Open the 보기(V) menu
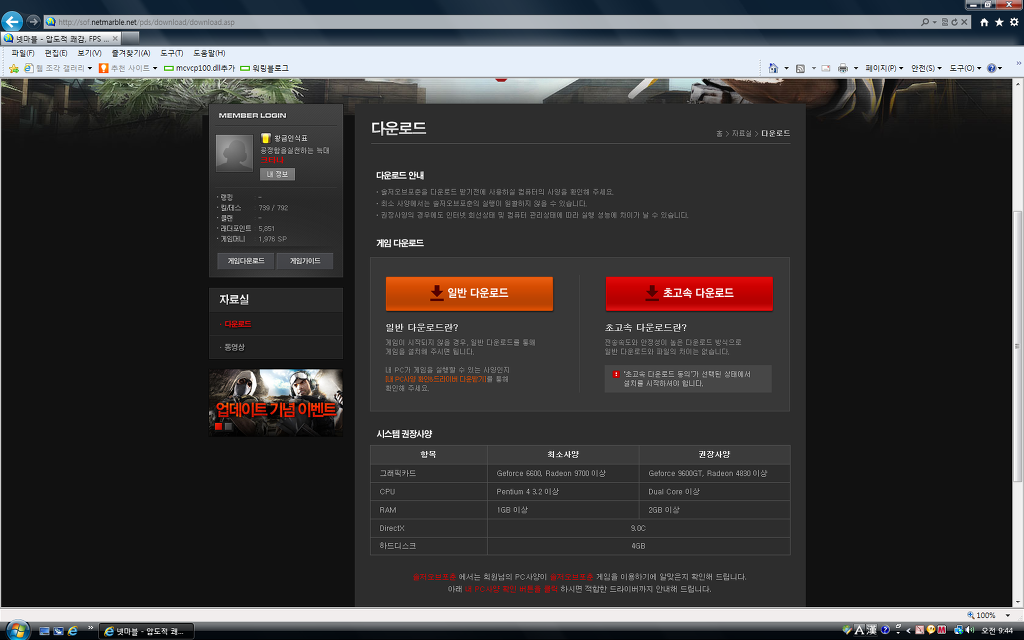1024x640 pixels. click(x=89, y=53)
